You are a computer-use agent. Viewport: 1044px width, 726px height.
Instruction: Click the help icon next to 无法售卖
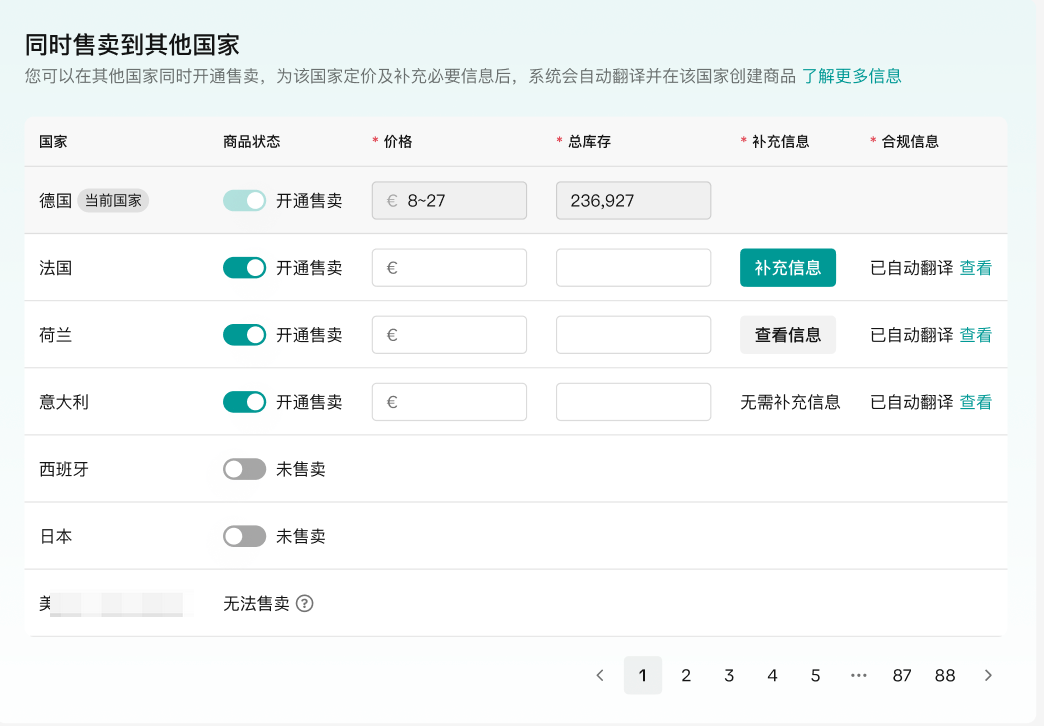point(305,603)
